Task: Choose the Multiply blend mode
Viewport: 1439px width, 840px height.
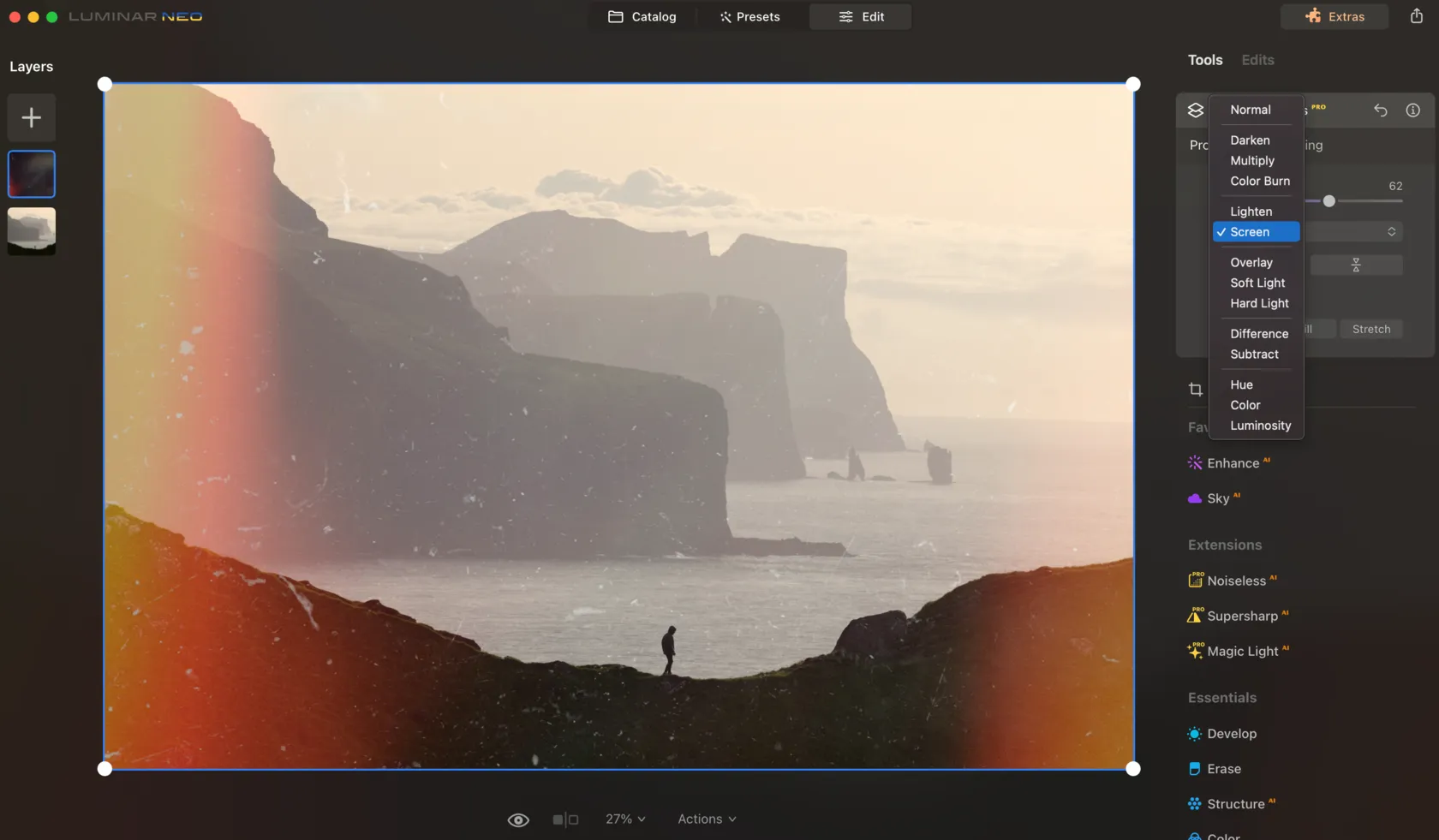Action: (1252, 161)
